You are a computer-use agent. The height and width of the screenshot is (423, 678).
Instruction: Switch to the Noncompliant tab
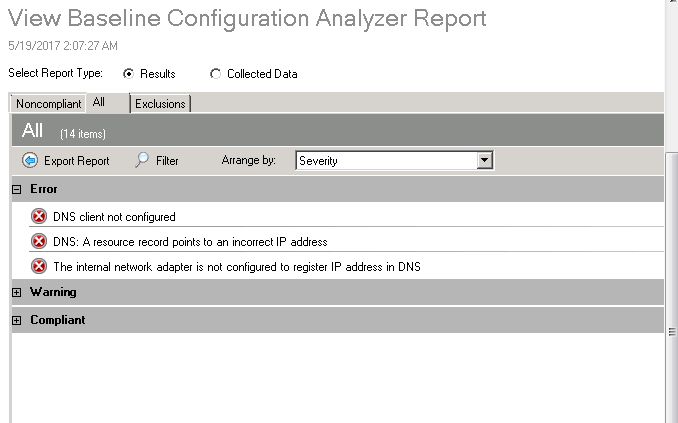(48, 104)
